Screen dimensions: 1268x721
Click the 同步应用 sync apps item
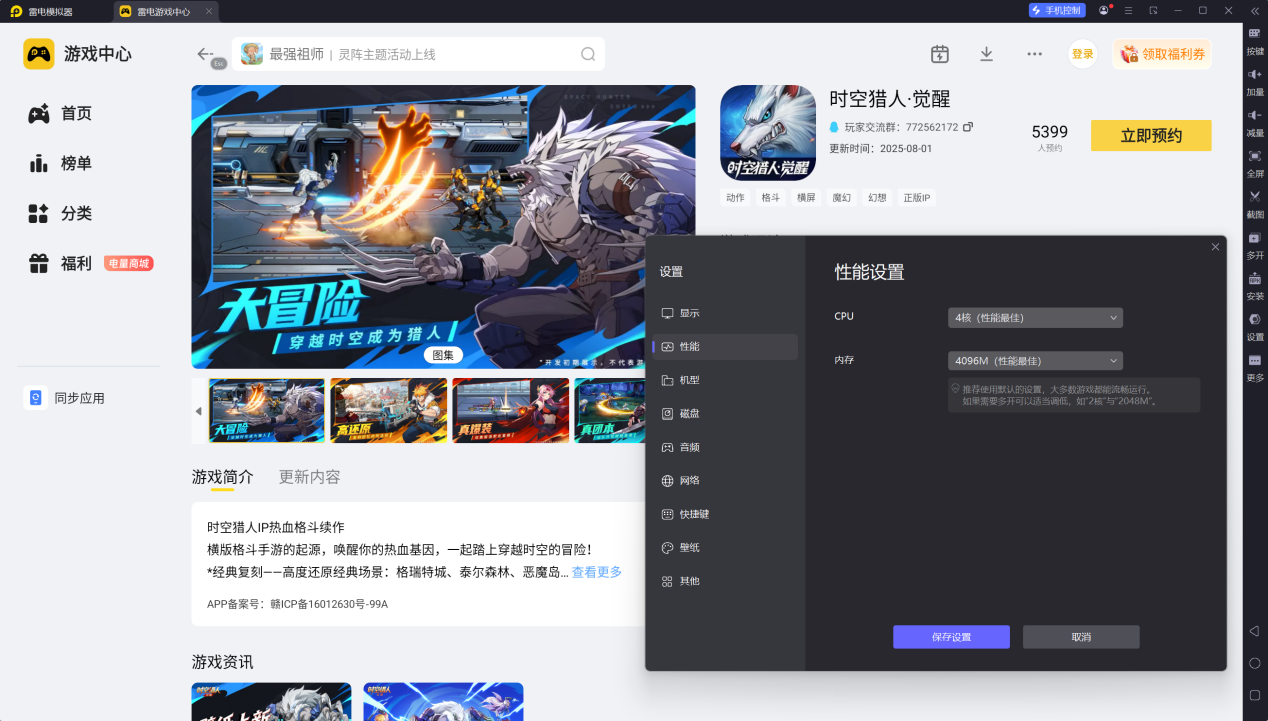pyautogui.click(x=65, y=398)
